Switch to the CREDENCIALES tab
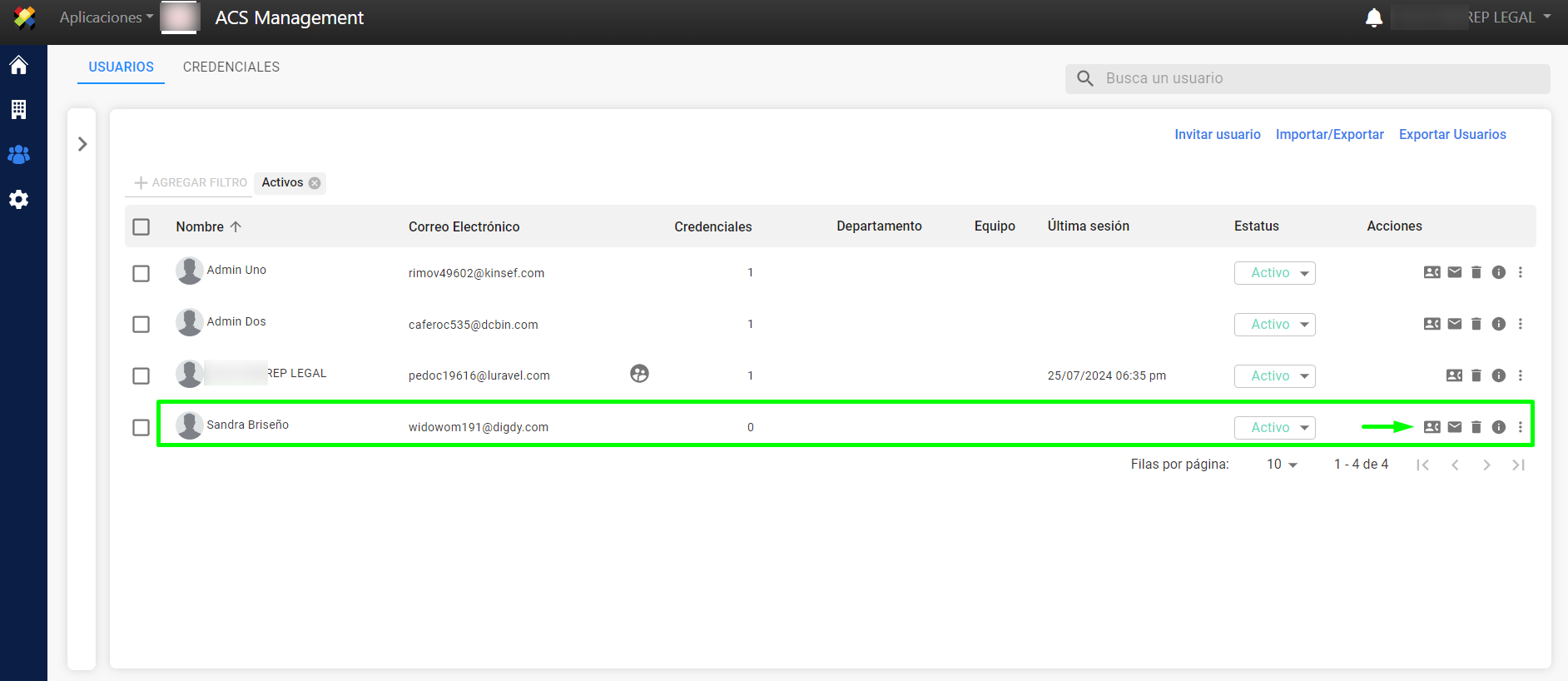The image size is (1568, 681). click(231, 67)
